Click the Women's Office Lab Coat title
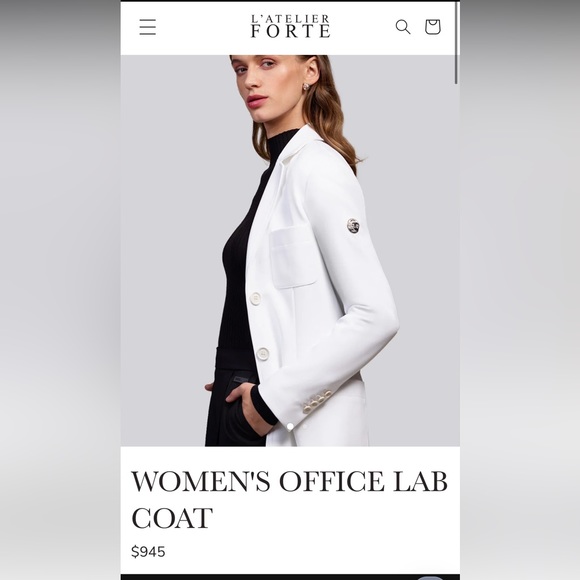Image resolution: width=580 pixels, height=580 pixels. 289,499
